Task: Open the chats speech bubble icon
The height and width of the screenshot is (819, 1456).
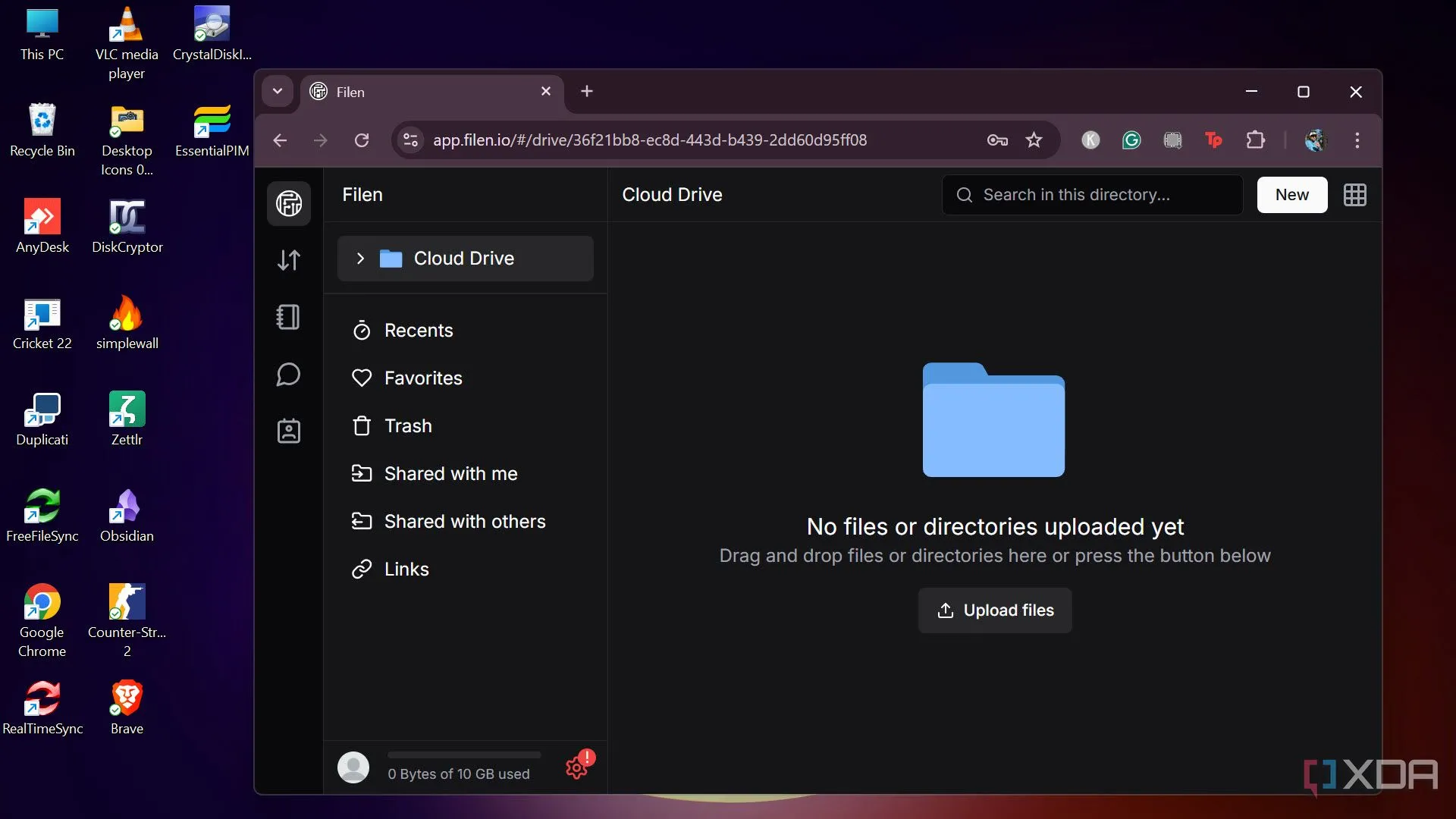Action: [x=289, y=374]
